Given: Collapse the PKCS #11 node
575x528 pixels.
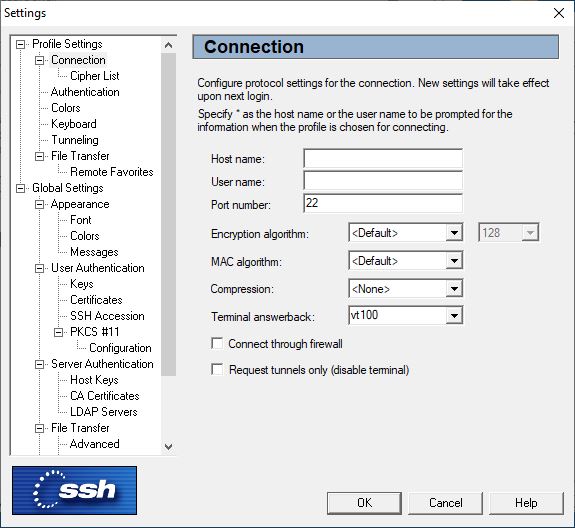Looking at the screenshot, I should tap(59, 333).
